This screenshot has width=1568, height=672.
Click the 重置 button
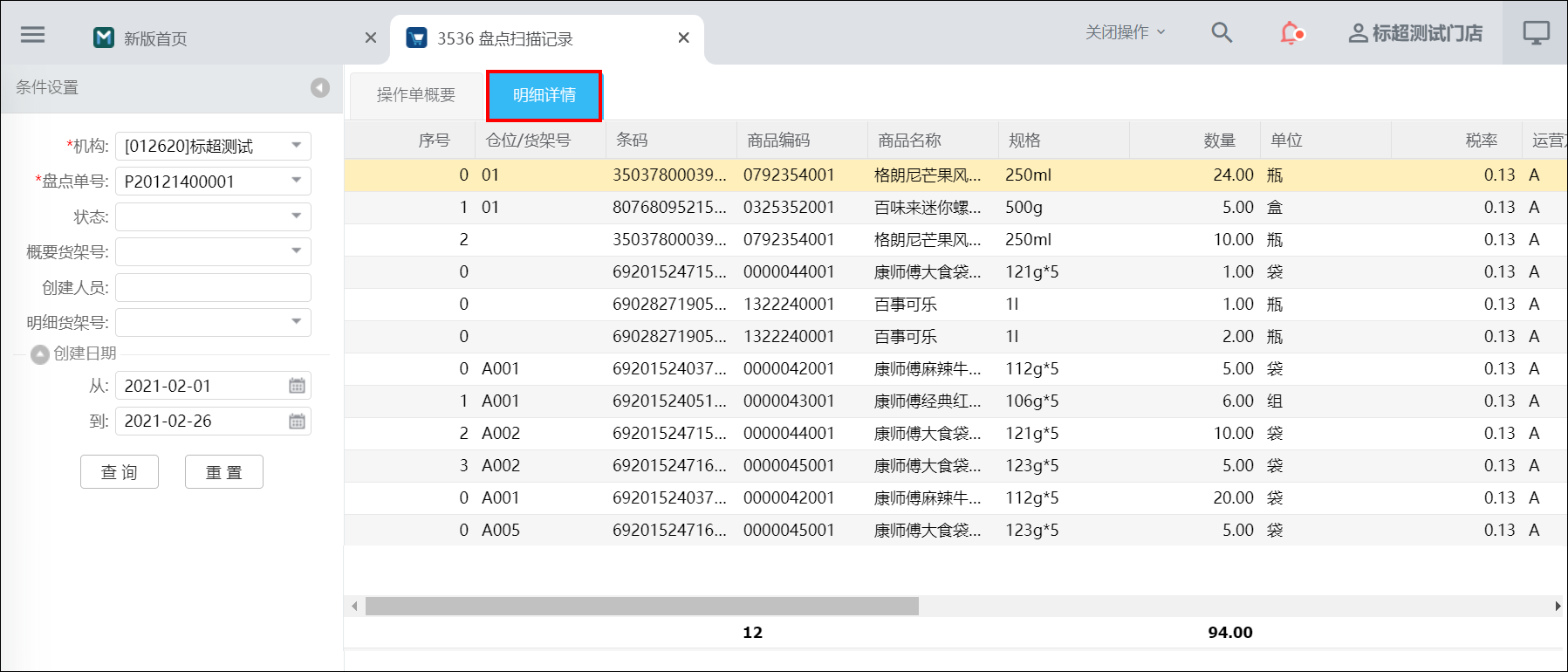224,472
